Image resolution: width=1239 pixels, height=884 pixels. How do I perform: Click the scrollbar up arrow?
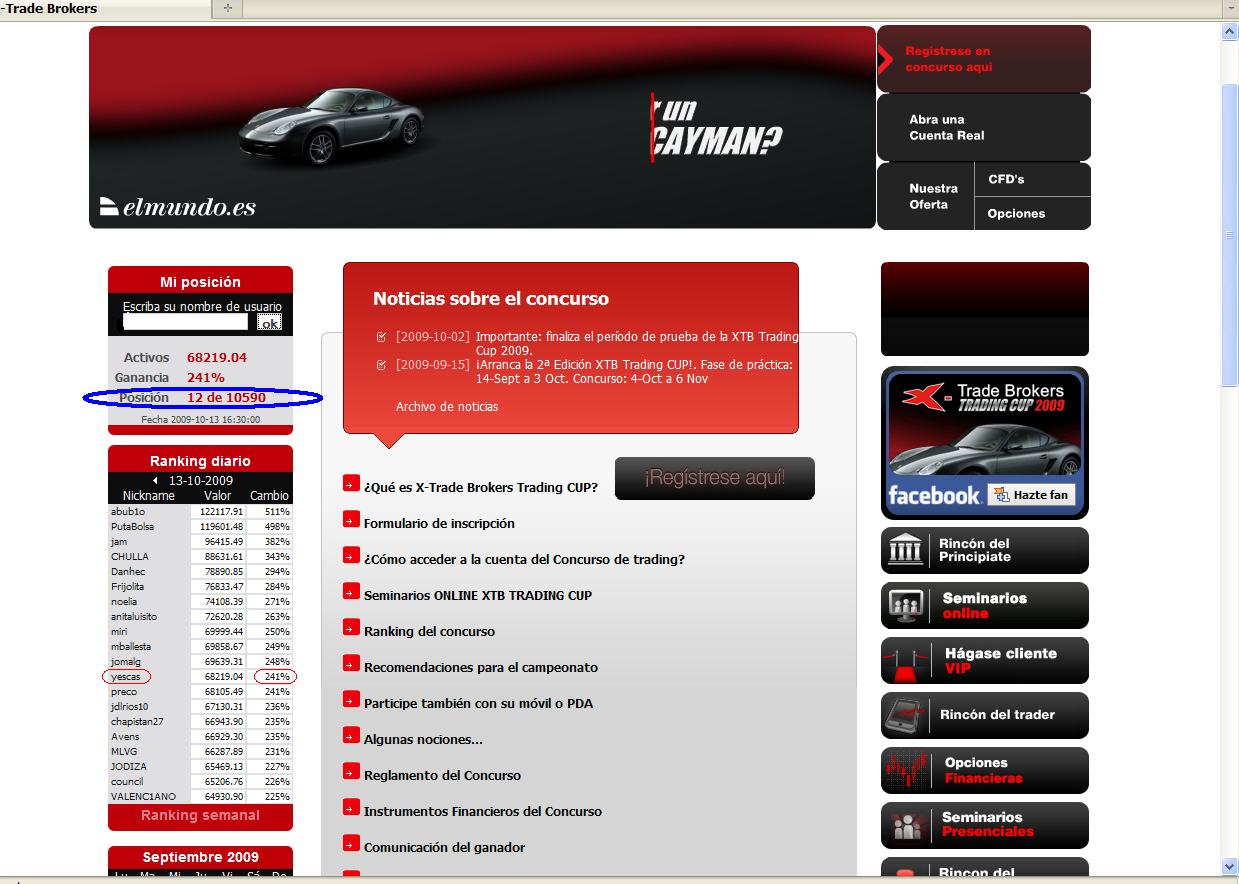1230,32
